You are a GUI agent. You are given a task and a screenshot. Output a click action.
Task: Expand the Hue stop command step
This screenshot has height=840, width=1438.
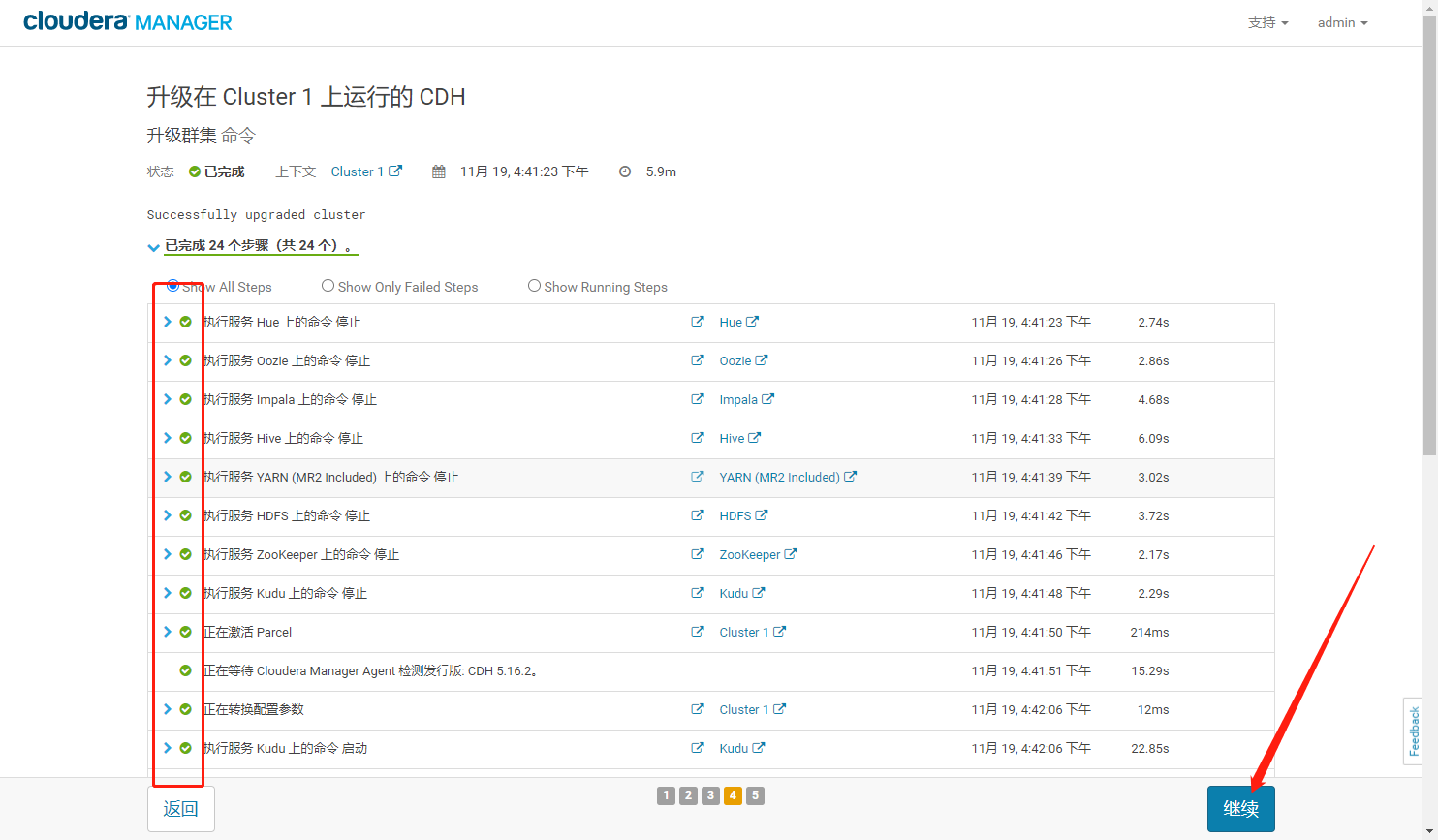(168, 322)
